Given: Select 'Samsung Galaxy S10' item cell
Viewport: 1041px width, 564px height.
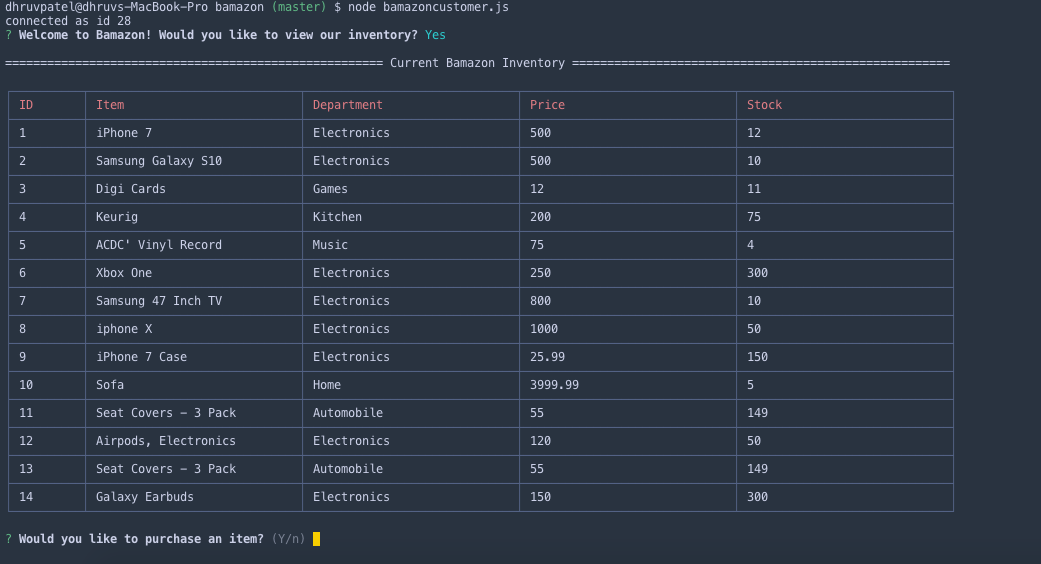Looking at the screenshot, I should [159, 161].
